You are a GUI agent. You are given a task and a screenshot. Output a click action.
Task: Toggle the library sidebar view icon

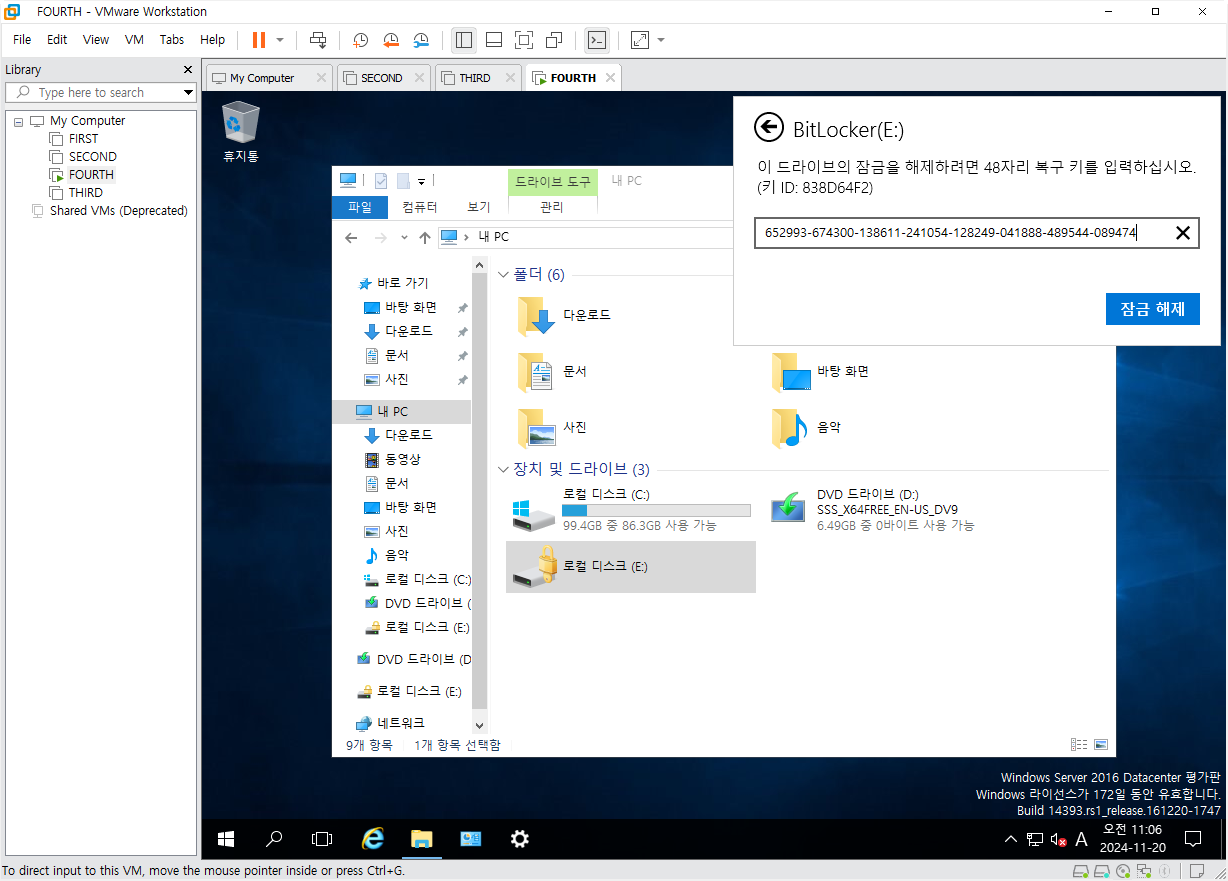pyautogui.click(x=463, y=40)
